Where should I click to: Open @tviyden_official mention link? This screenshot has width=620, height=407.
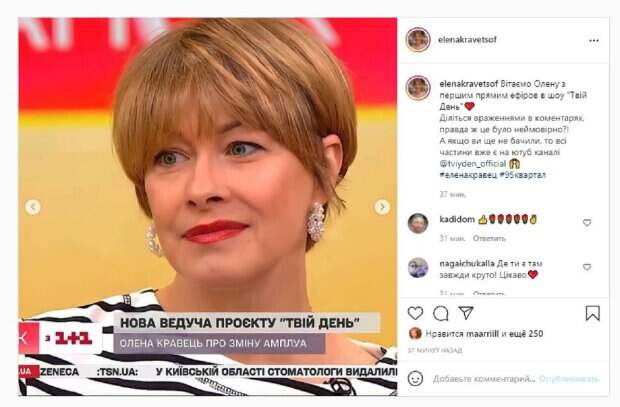(473, 163)
